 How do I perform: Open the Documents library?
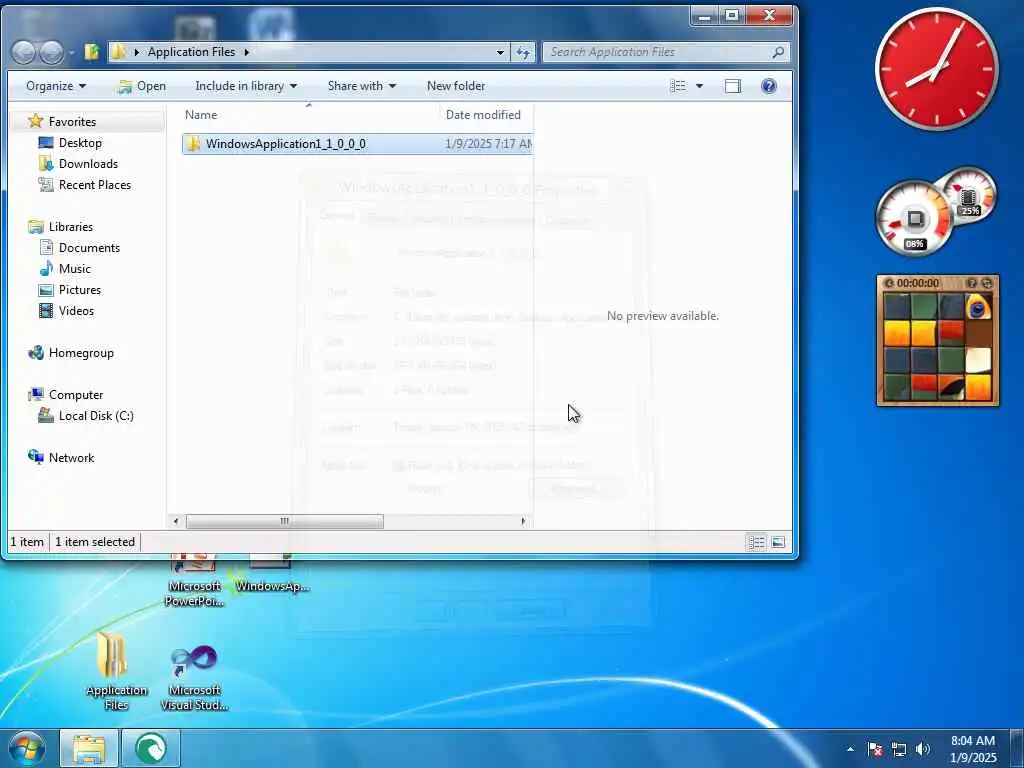click(89, 248)
